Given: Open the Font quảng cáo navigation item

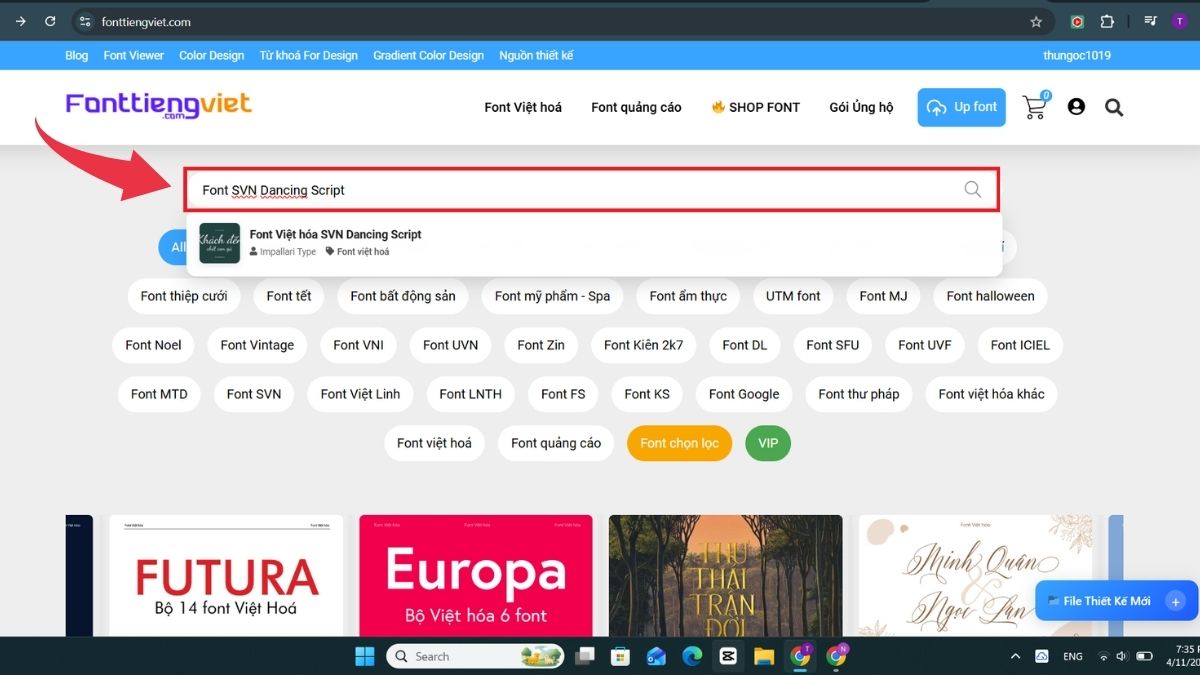Looking at the screenshot, I should pyautogui.click(x=636, y=107).
